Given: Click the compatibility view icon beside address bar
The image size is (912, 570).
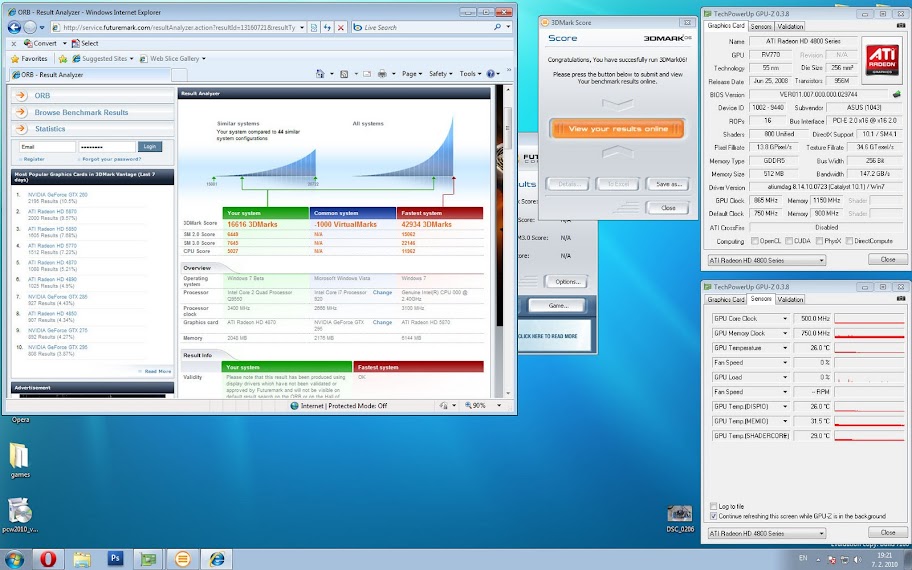Looking at the screenshot, I should pyautogui.click(x=314, y=27).
